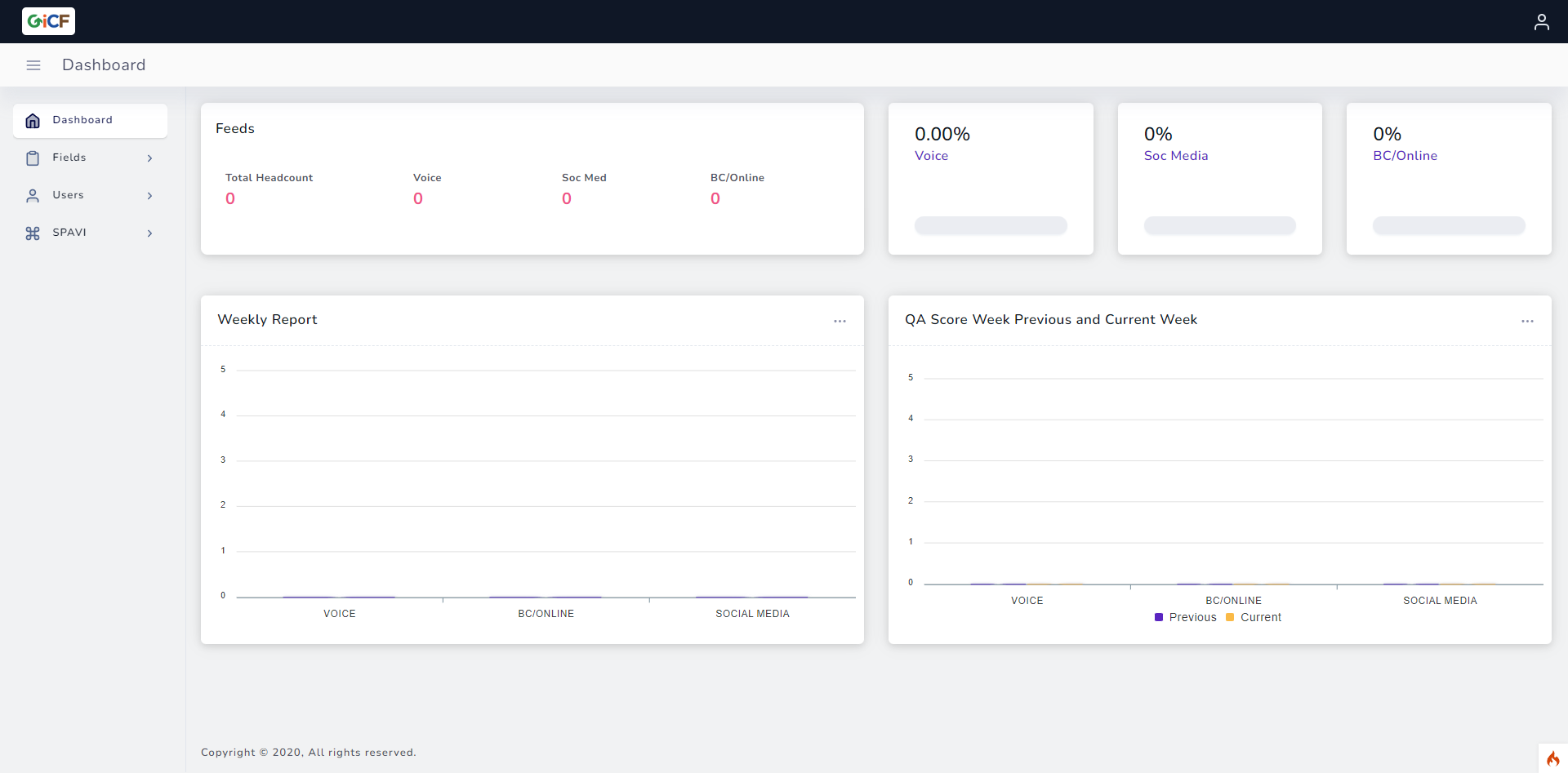
Task: Click the Users person icon
Action: [33, 196]
